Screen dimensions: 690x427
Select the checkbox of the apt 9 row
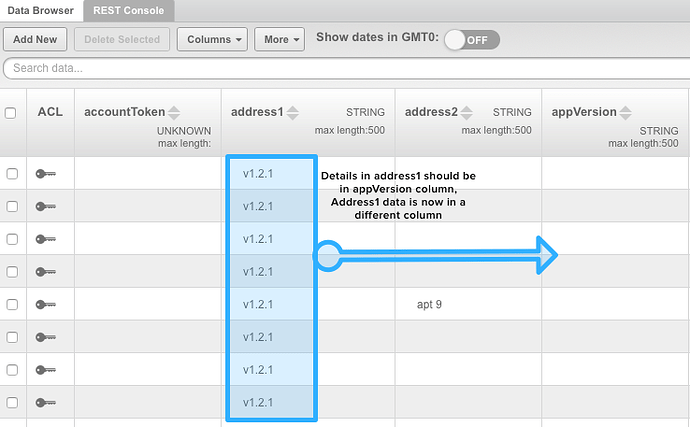click(12, 305)
